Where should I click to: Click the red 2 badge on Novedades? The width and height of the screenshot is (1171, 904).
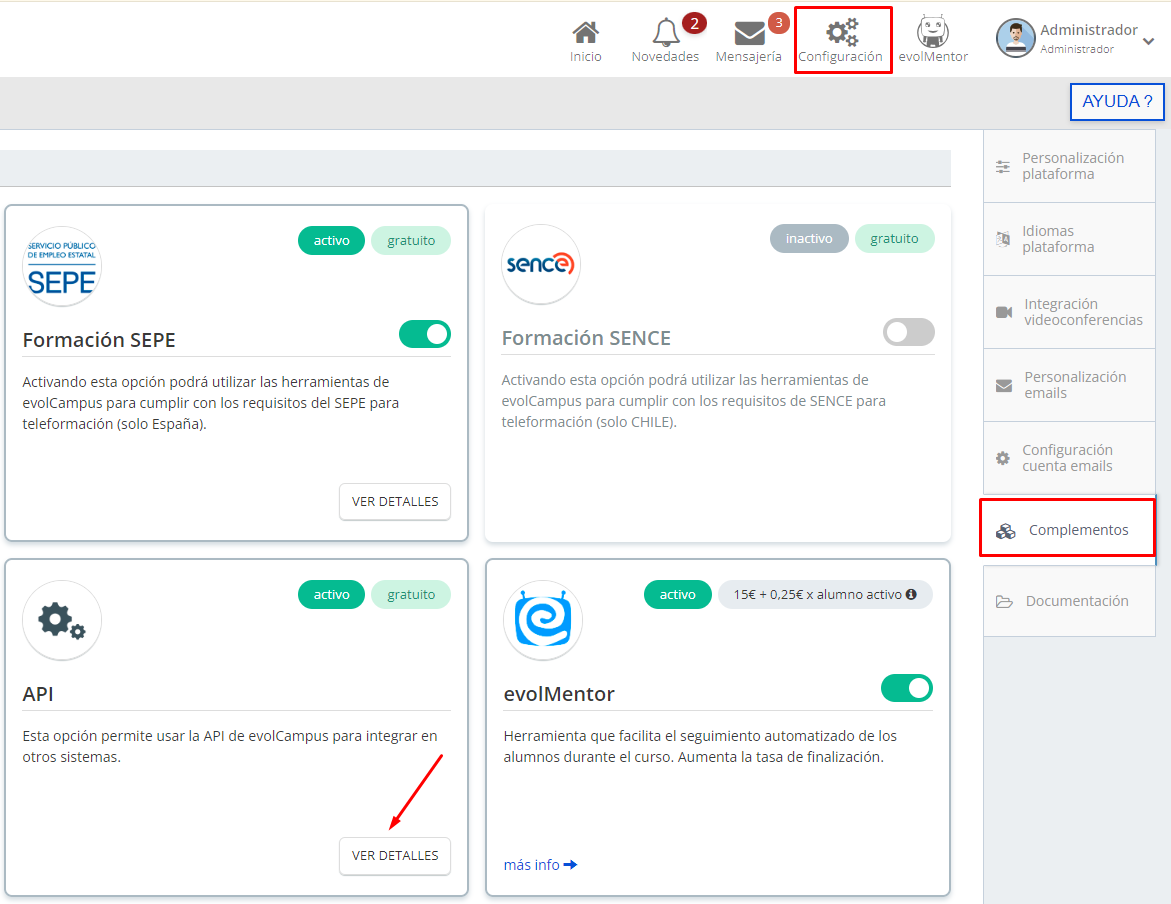pos(695,23)
